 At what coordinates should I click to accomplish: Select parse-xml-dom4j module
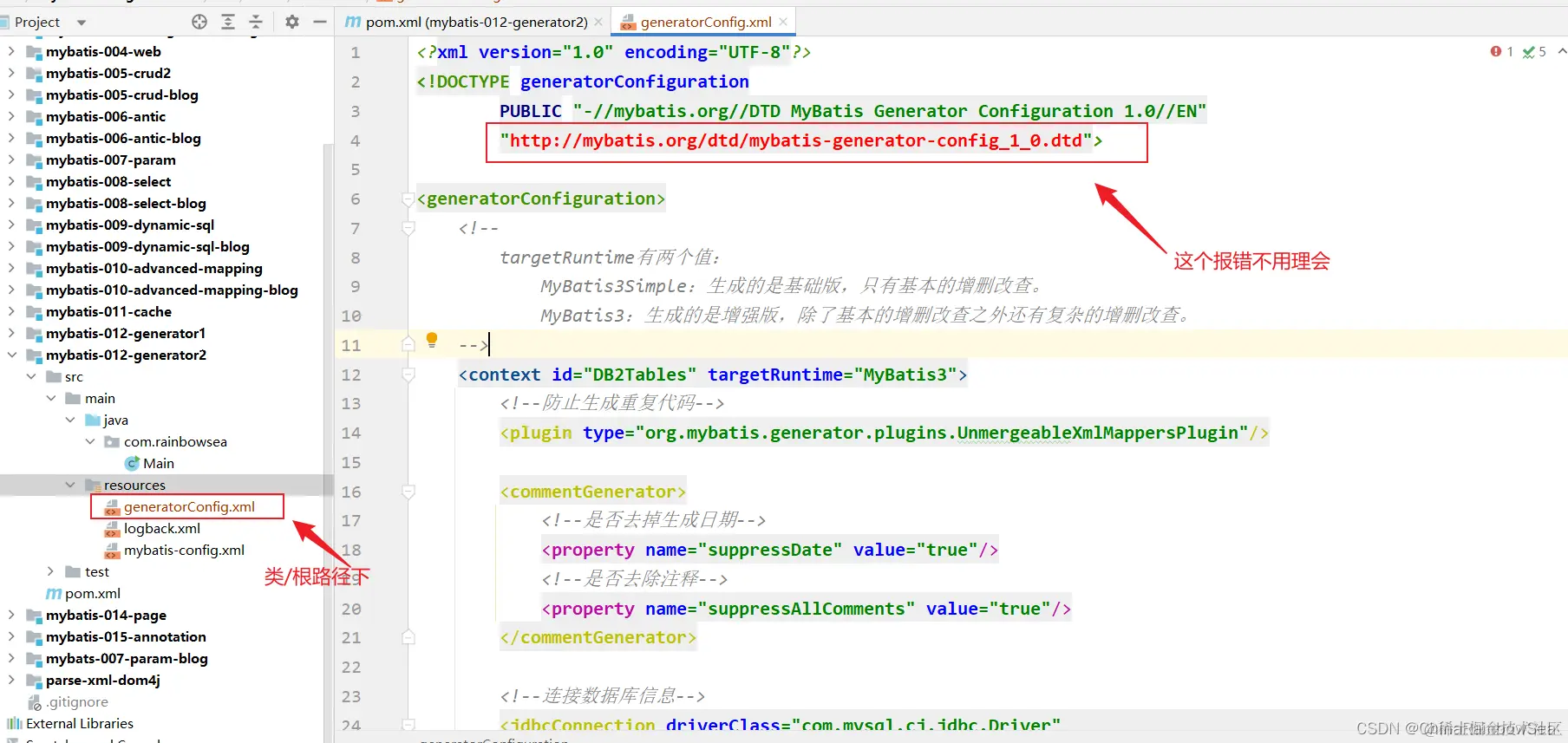pos(102,681)
